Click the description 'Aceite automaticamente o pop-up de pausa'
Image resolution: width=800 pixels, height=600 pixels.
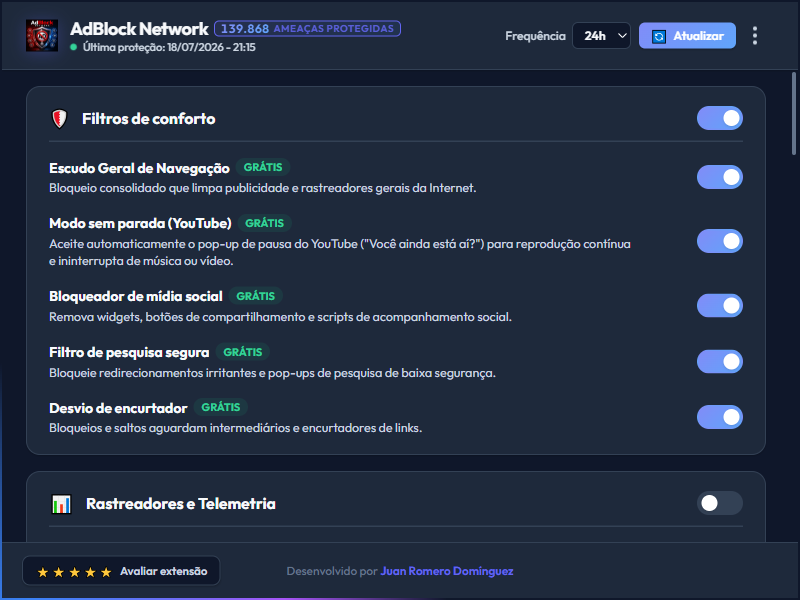[340, 253]
